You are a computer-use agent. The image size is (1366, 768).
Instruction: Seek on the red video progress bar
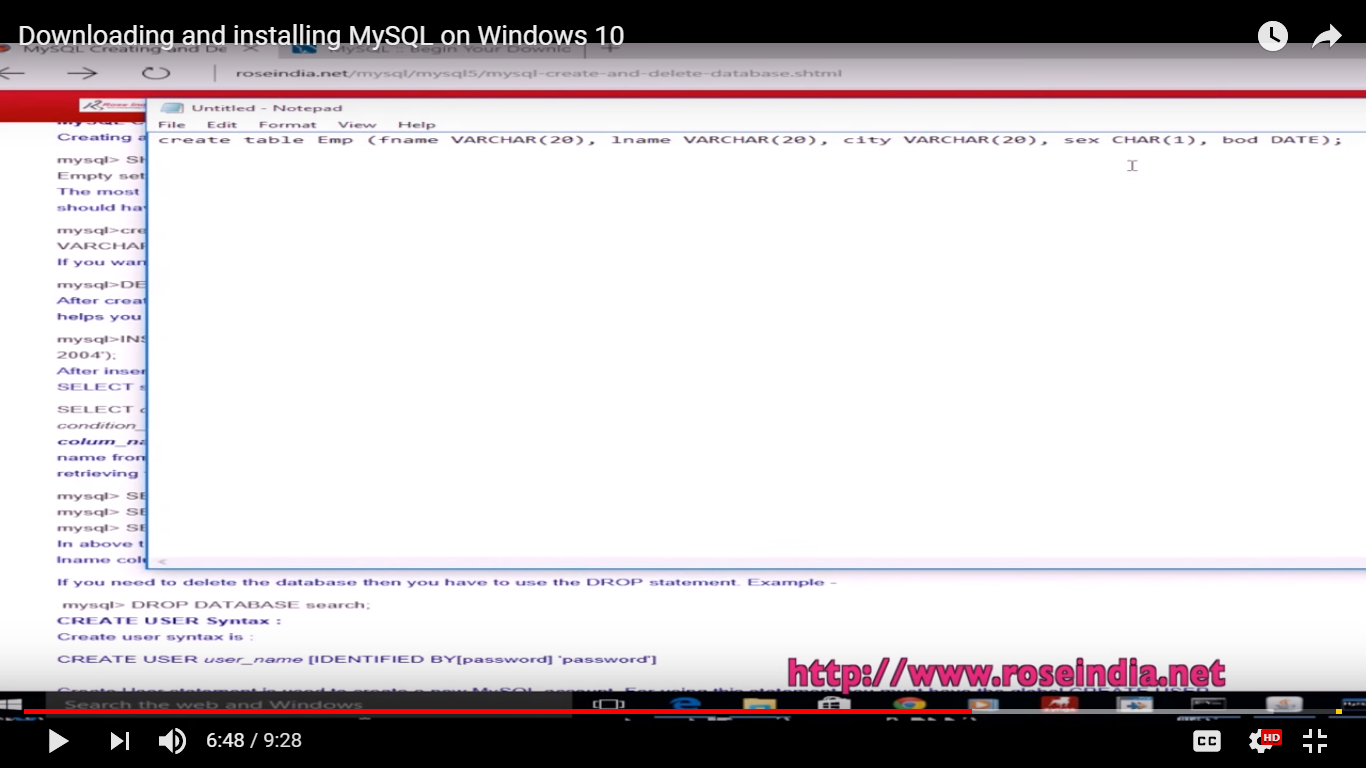tap(500, 711)
